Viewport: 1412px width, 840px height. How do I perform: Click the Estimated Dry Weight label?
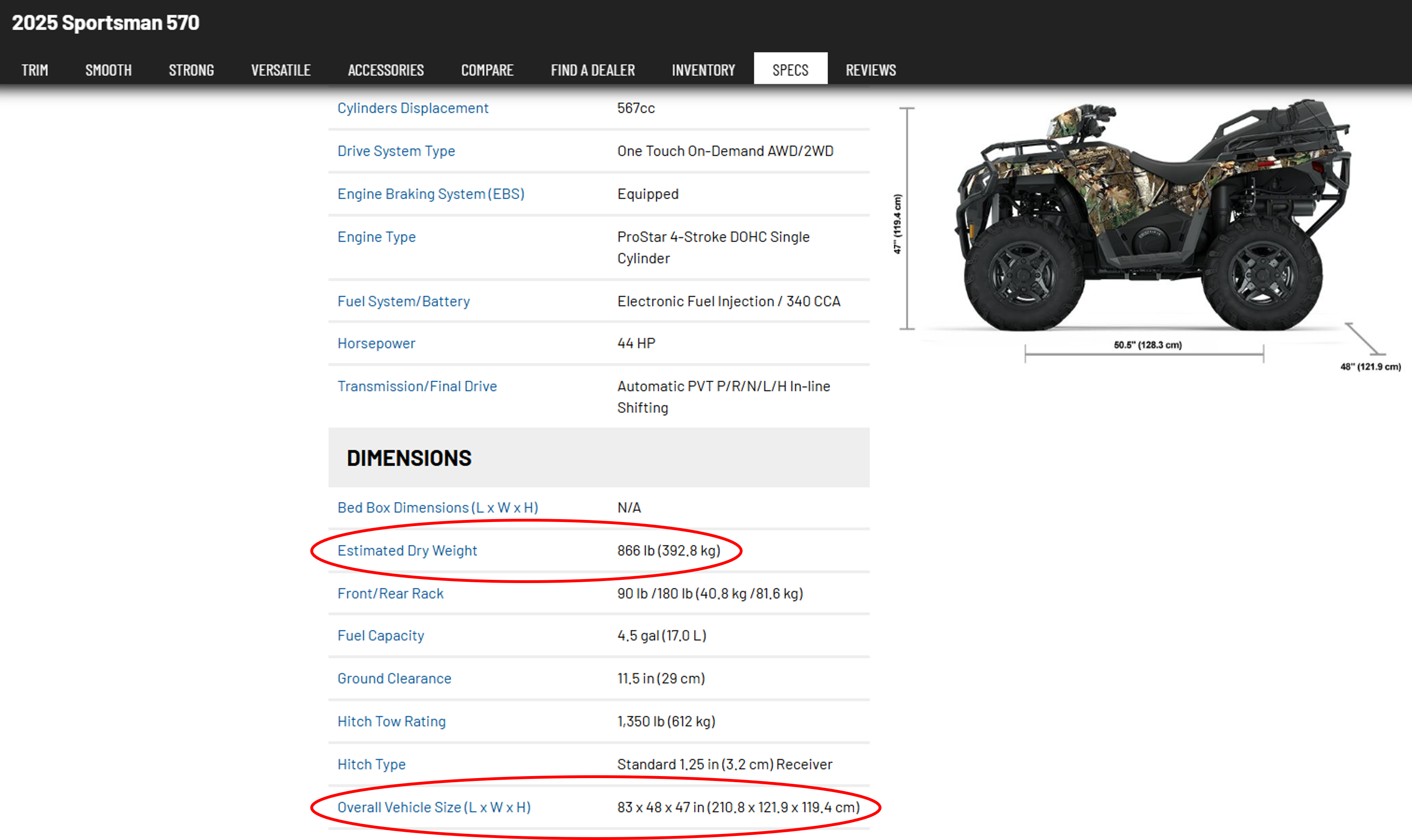(x=408, y=551)
